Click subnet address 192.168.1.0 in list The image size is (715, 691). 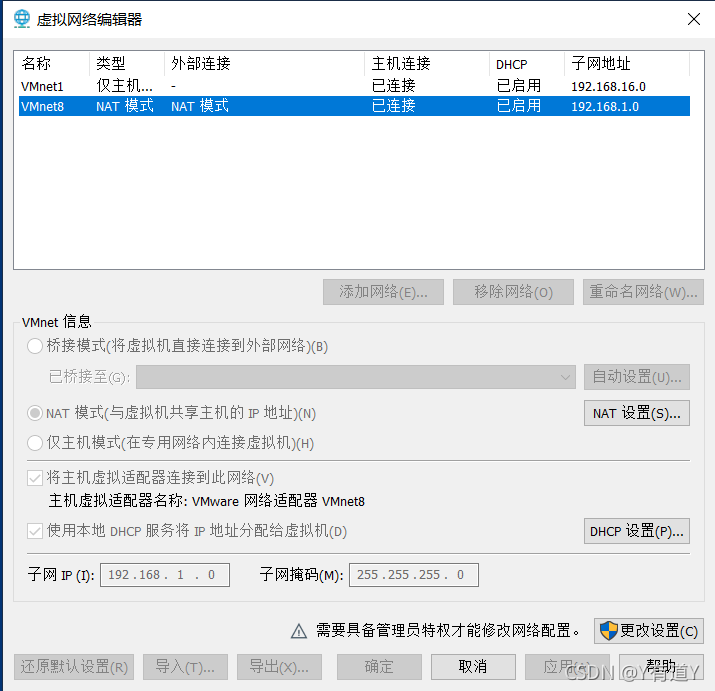[605, 106]
